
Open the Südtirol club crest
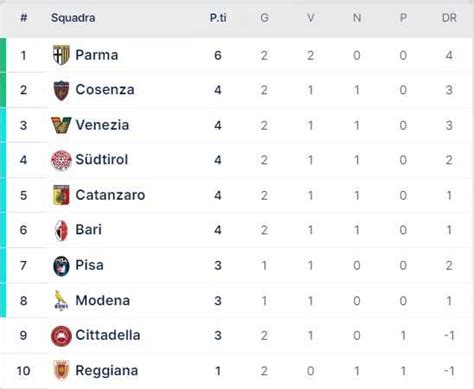(x=61, y=160)
